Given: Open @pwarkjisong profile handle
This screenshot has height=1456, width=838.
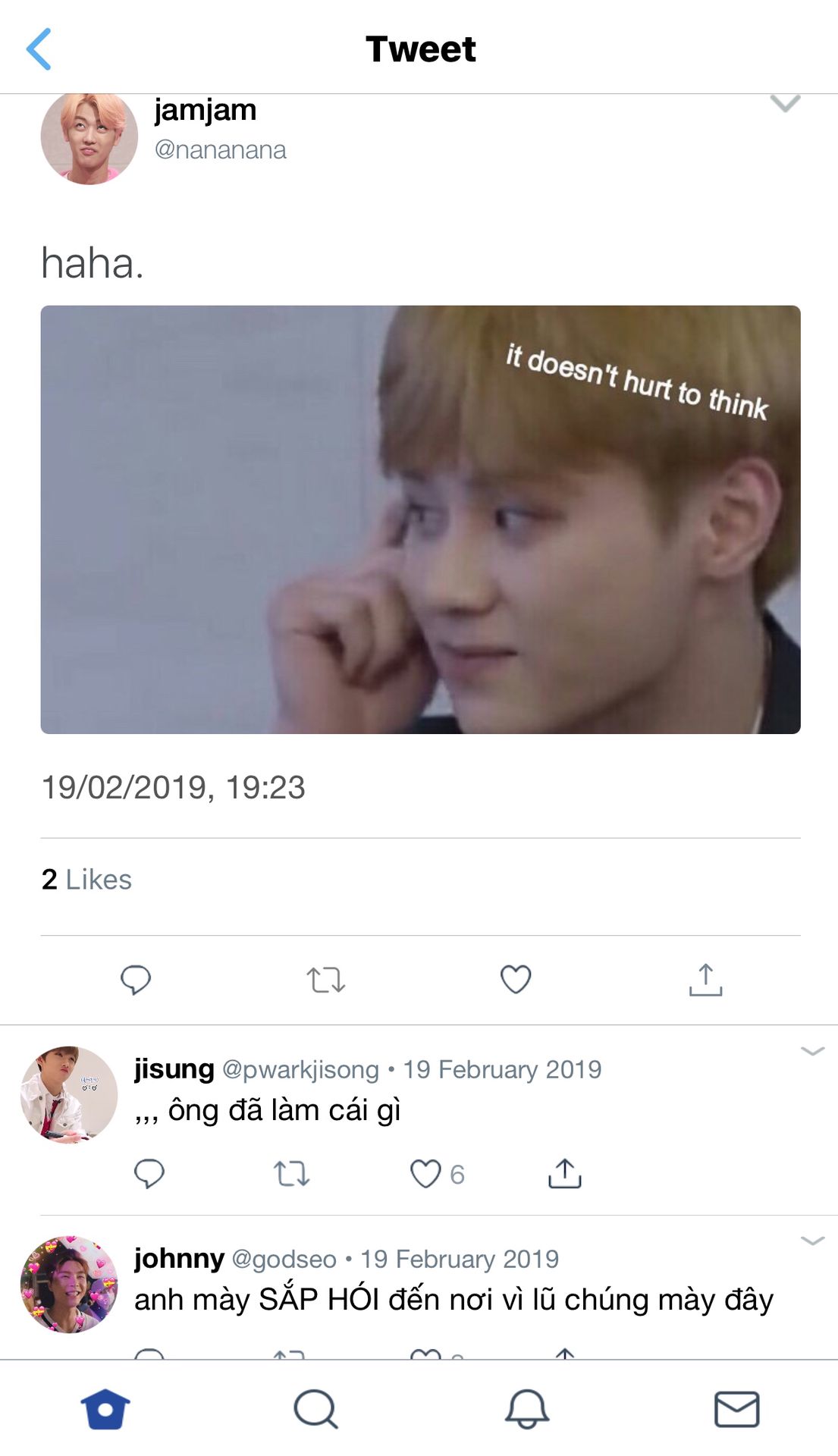Looking at the screenshot, I should click(300, 1069).
